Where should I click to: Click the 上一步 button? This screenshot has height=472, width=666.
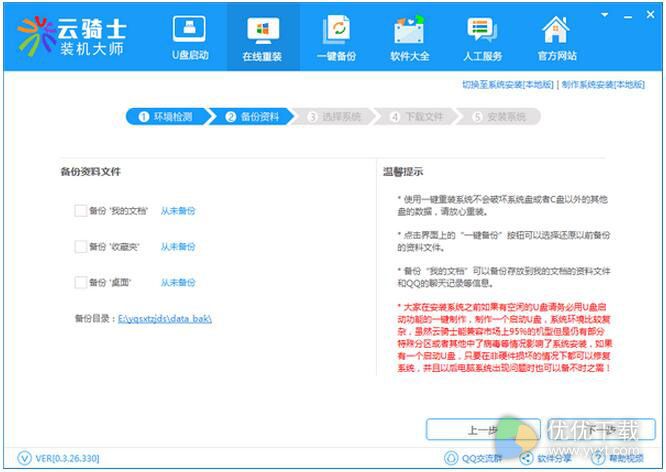click(483, 430)
